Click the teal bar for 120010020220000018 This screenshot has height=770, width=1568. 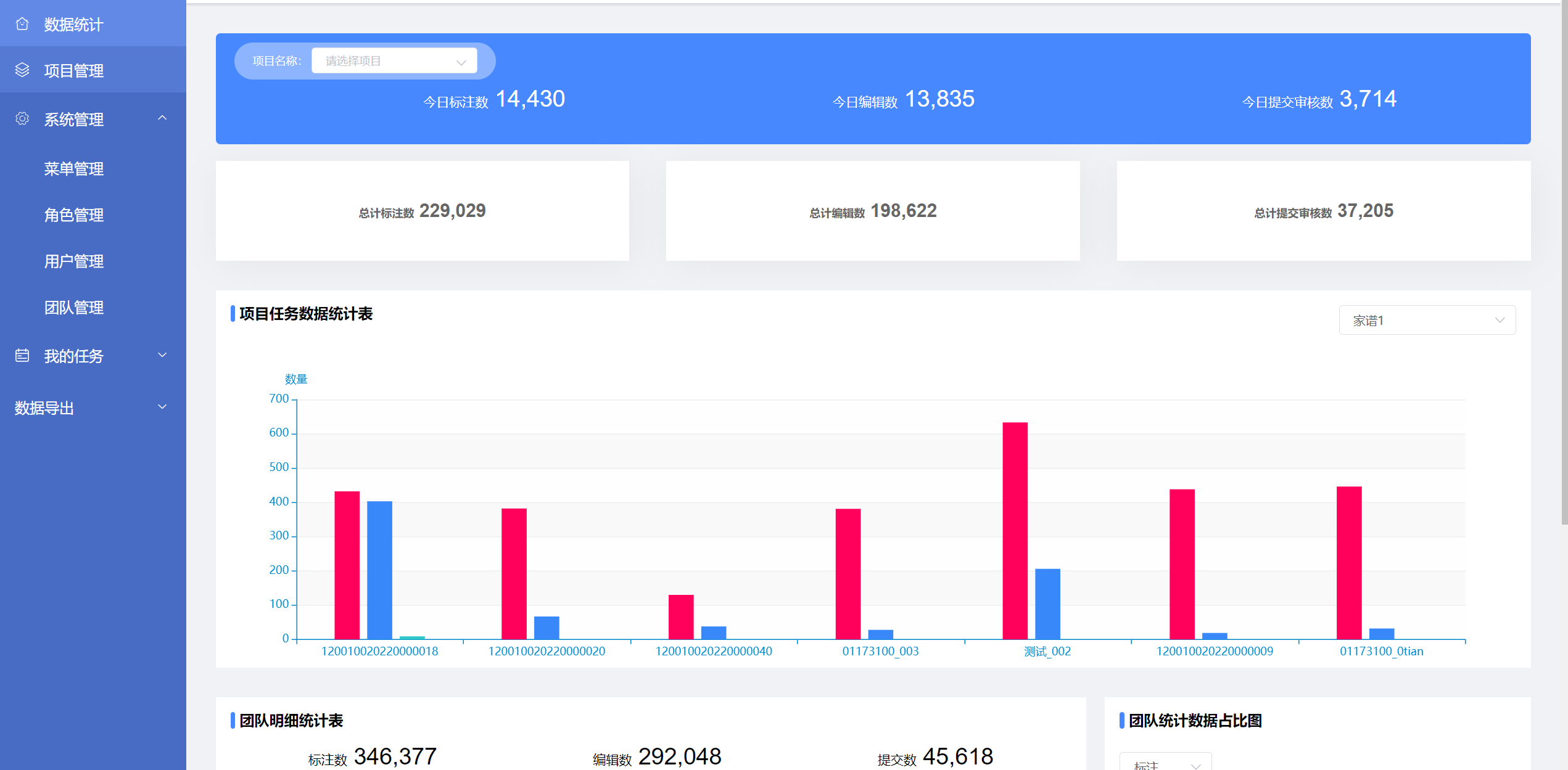(412, 637)
